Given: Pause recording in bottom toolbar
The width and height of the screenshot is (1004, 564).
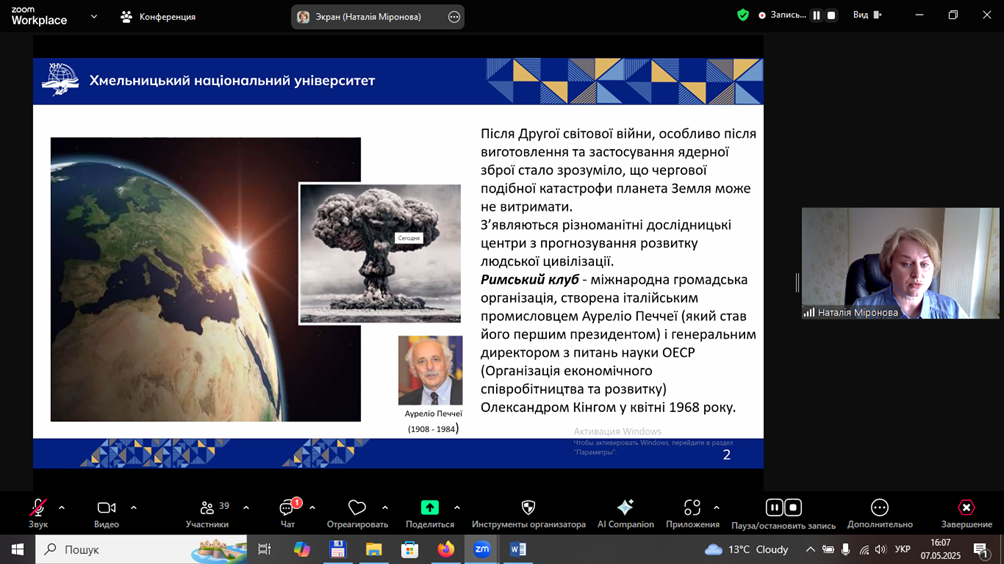Looking at the screenshot, I should (x=774, y=508).
